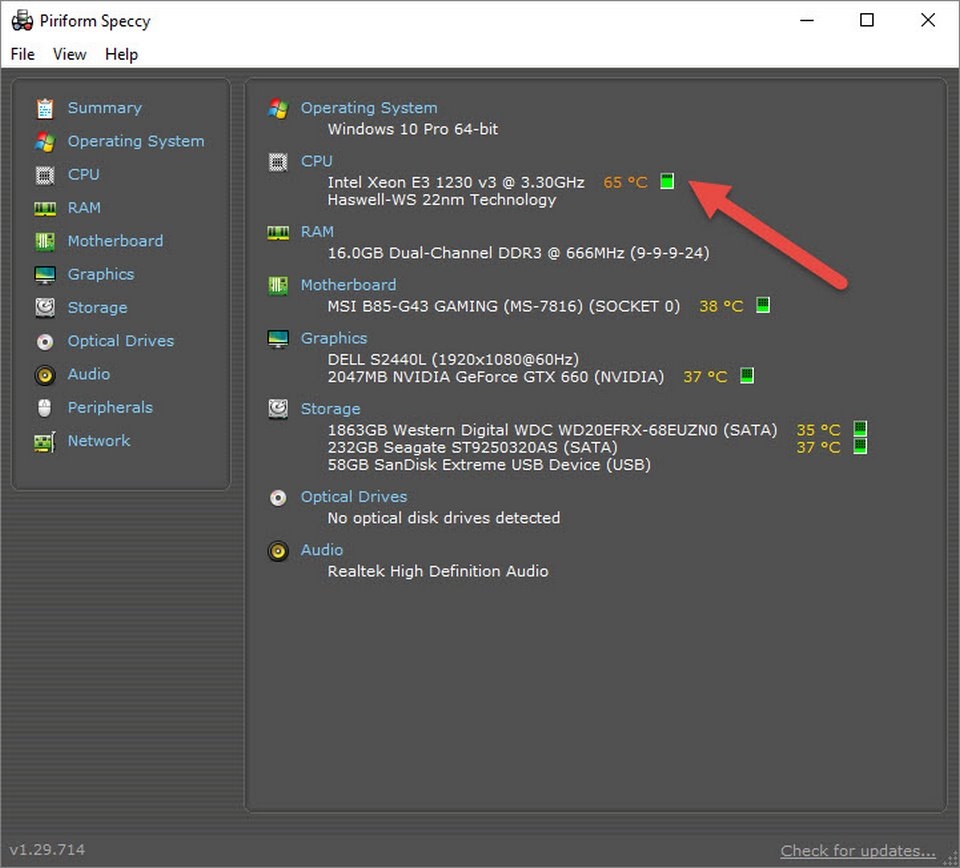This screenshot has width=960, height=868.
Task: Click the Check for updates link
Action: point(858,851)
